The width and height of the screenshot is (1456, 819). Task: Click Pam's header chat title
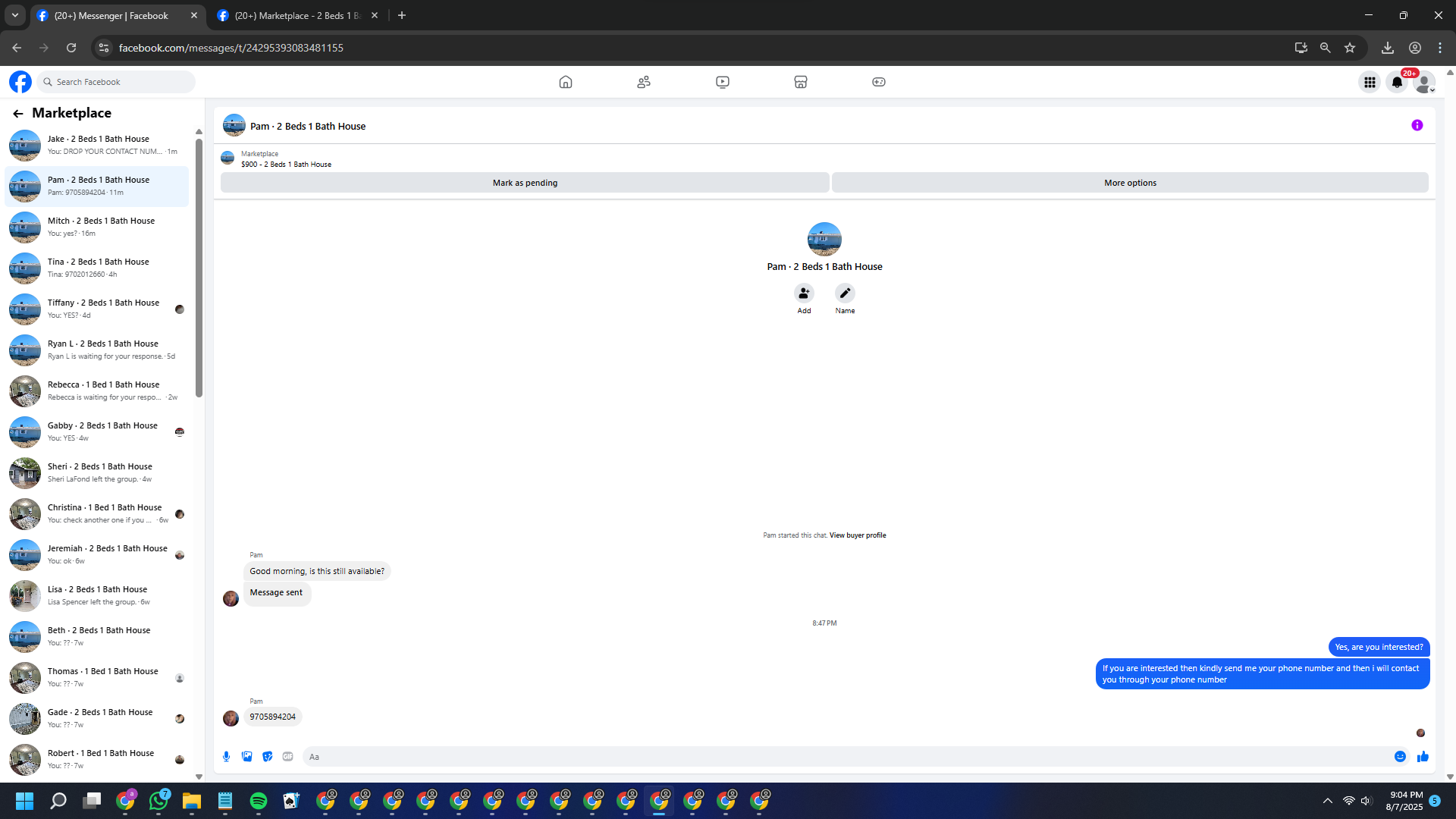308,127
